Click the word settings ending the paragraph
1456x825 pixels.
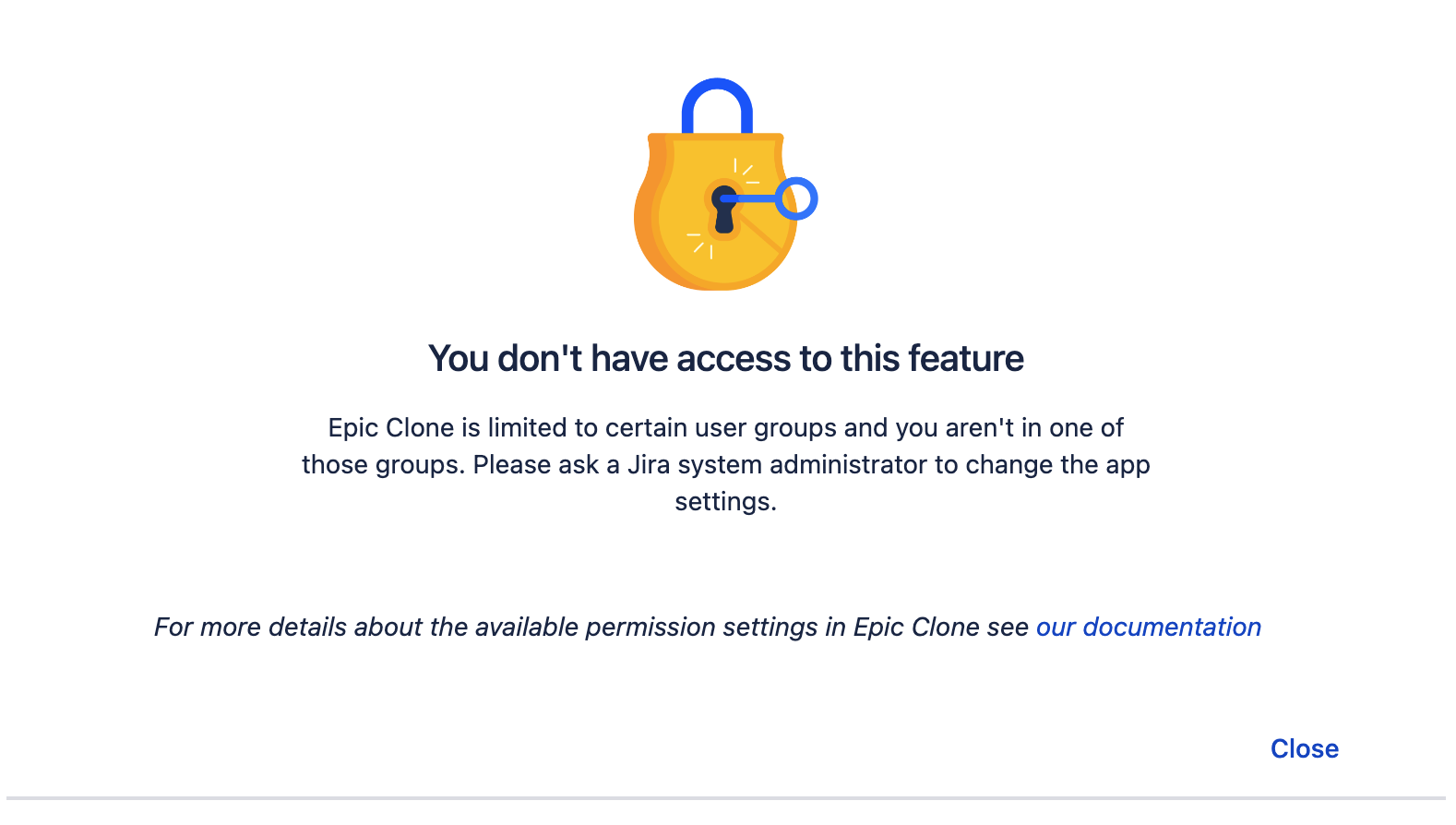pos(725,502)
